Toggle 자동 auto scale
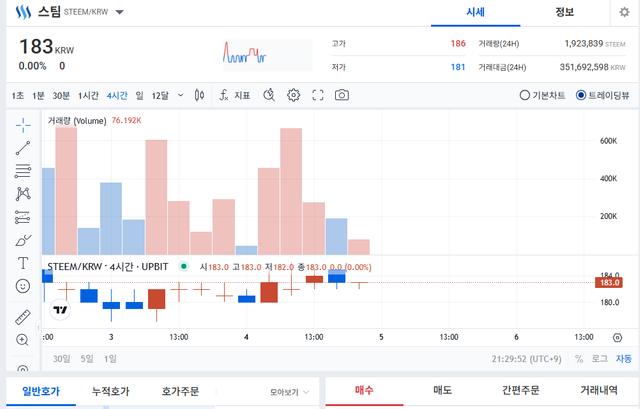The height and width of the screenshot is (409, 640). (624, 359)
